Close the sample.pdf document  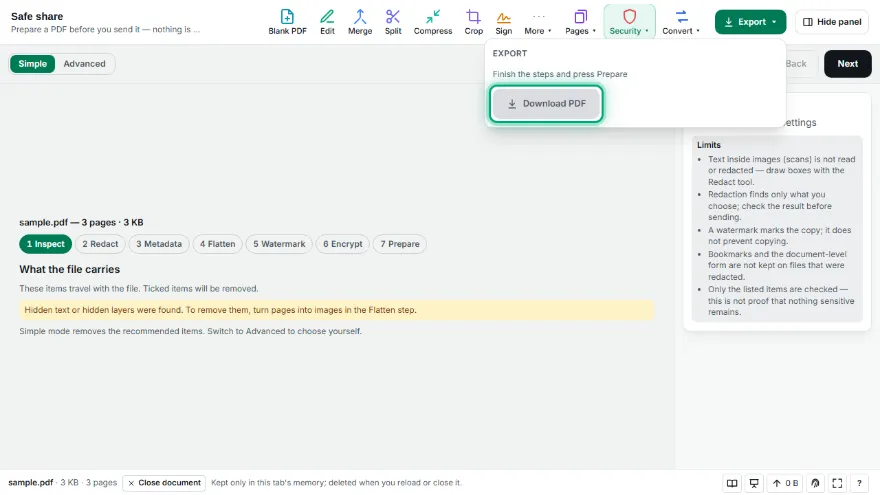[164, 483]
